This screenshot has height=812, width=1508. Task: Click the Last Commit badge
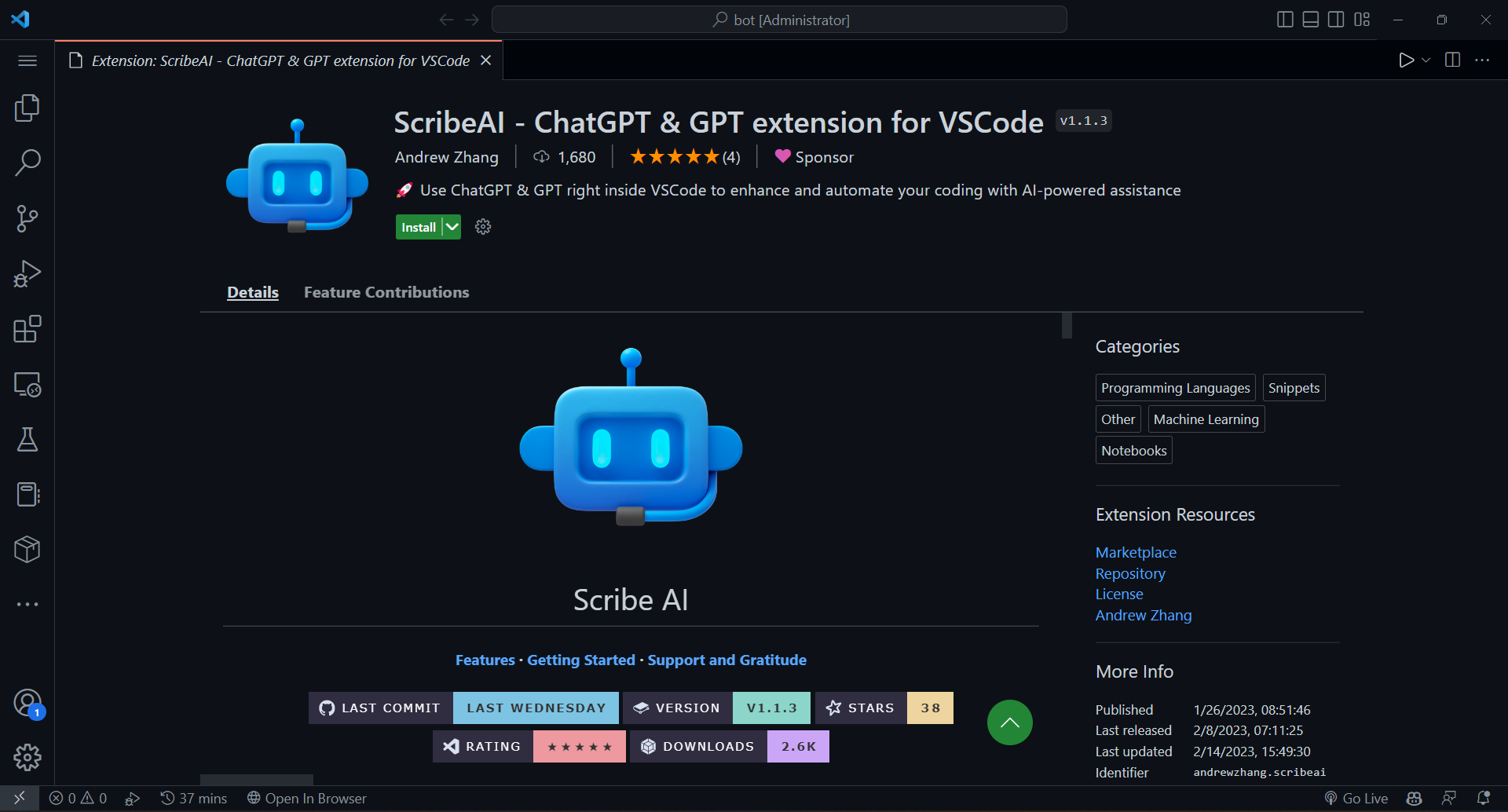pyautogui.click(x=463, y=708)
